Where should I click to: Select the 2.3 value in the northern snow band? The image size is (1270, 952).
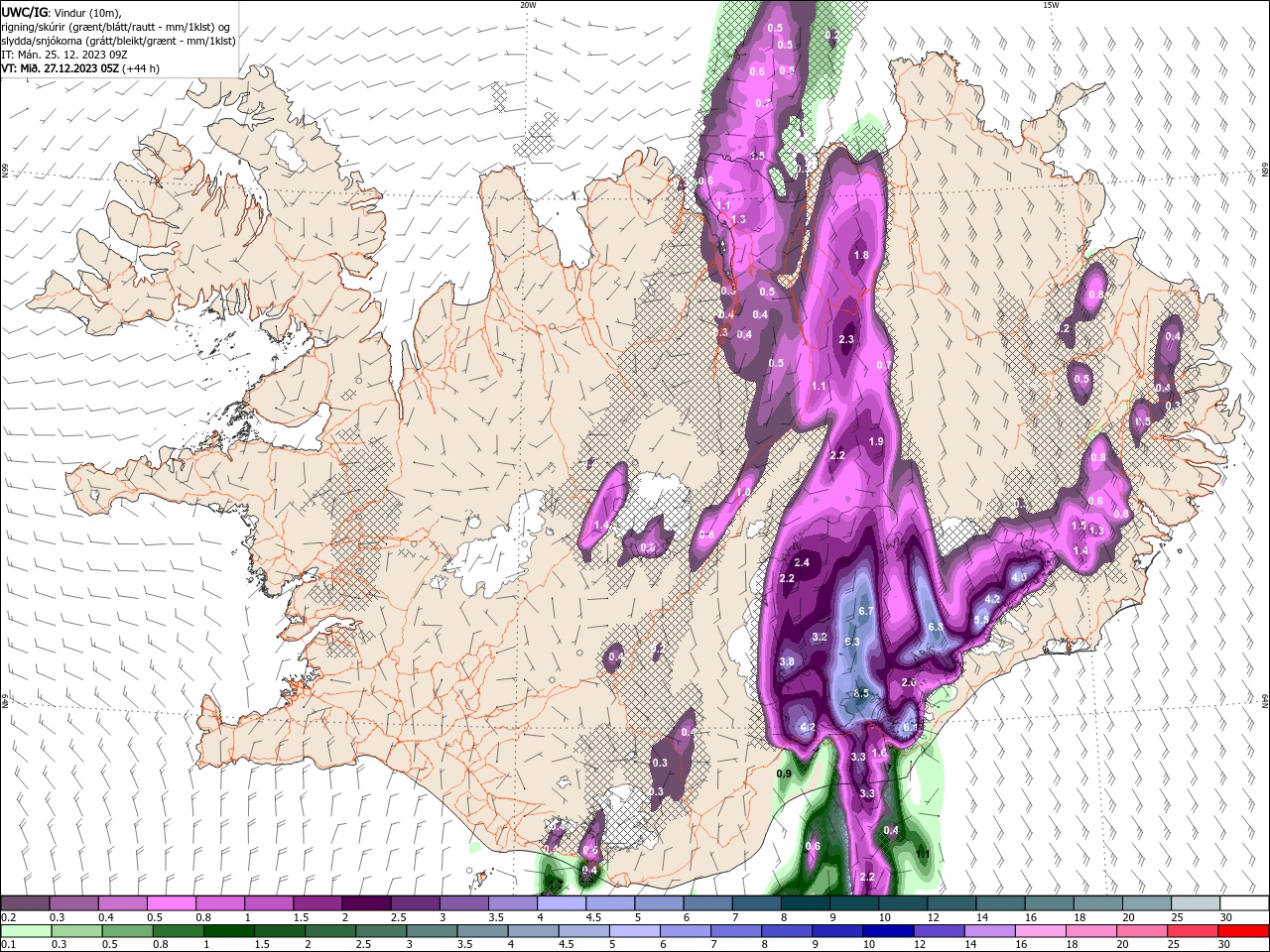[x=846, y=339]
